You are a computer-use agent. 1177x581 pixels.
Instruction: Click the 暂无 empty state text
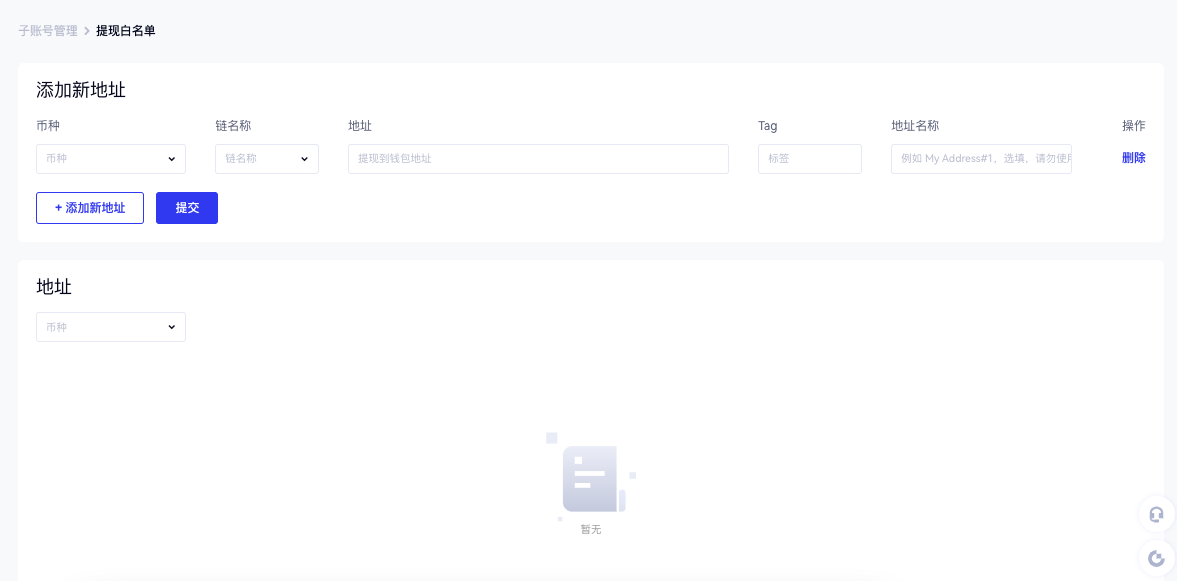pos(591,530)
